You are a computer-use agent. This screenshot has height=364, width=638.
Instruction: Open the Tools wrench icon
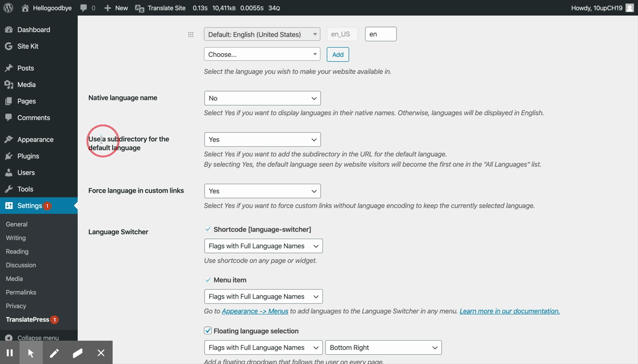pyautogui.click(x=9, y=189)
